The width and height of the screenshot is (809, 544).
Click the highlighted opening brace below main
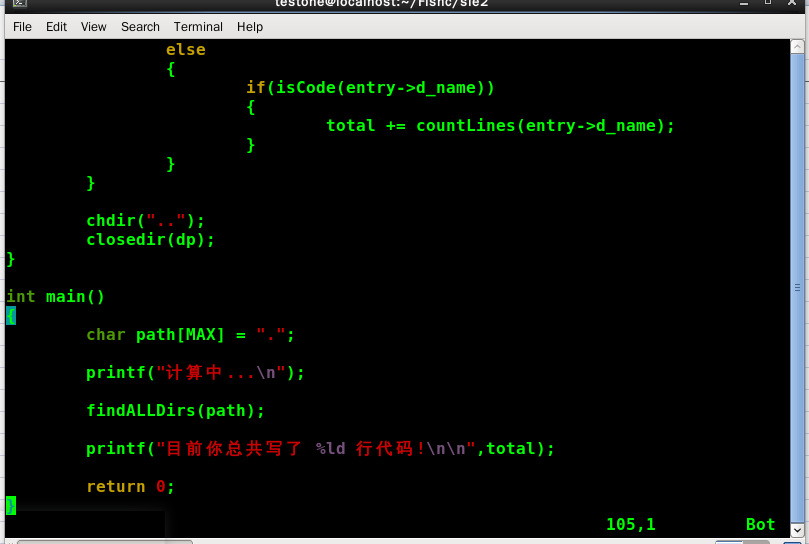(x=11, y=316)
